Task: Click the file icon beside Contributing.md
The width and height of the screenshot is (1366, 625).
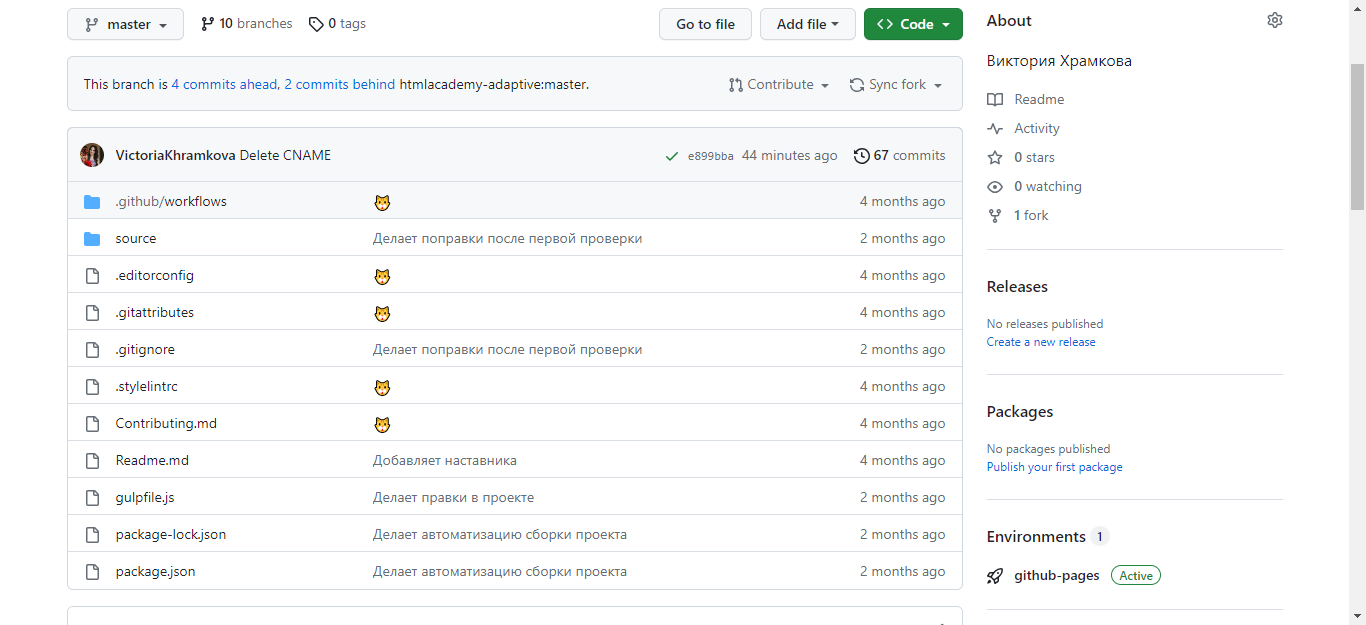Action: (x=92, y=424)
